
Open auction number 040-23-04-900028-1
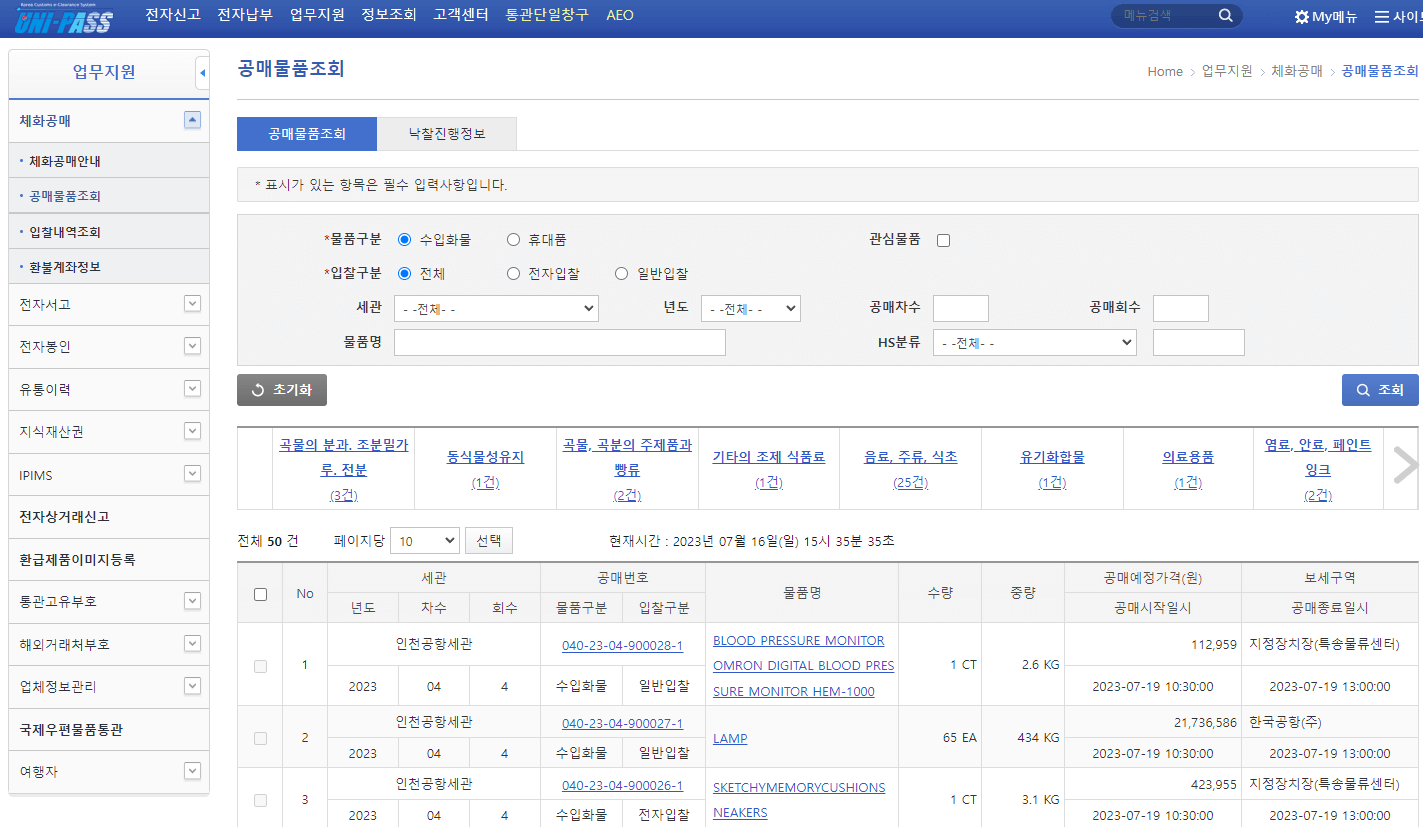tap(622, 645)
